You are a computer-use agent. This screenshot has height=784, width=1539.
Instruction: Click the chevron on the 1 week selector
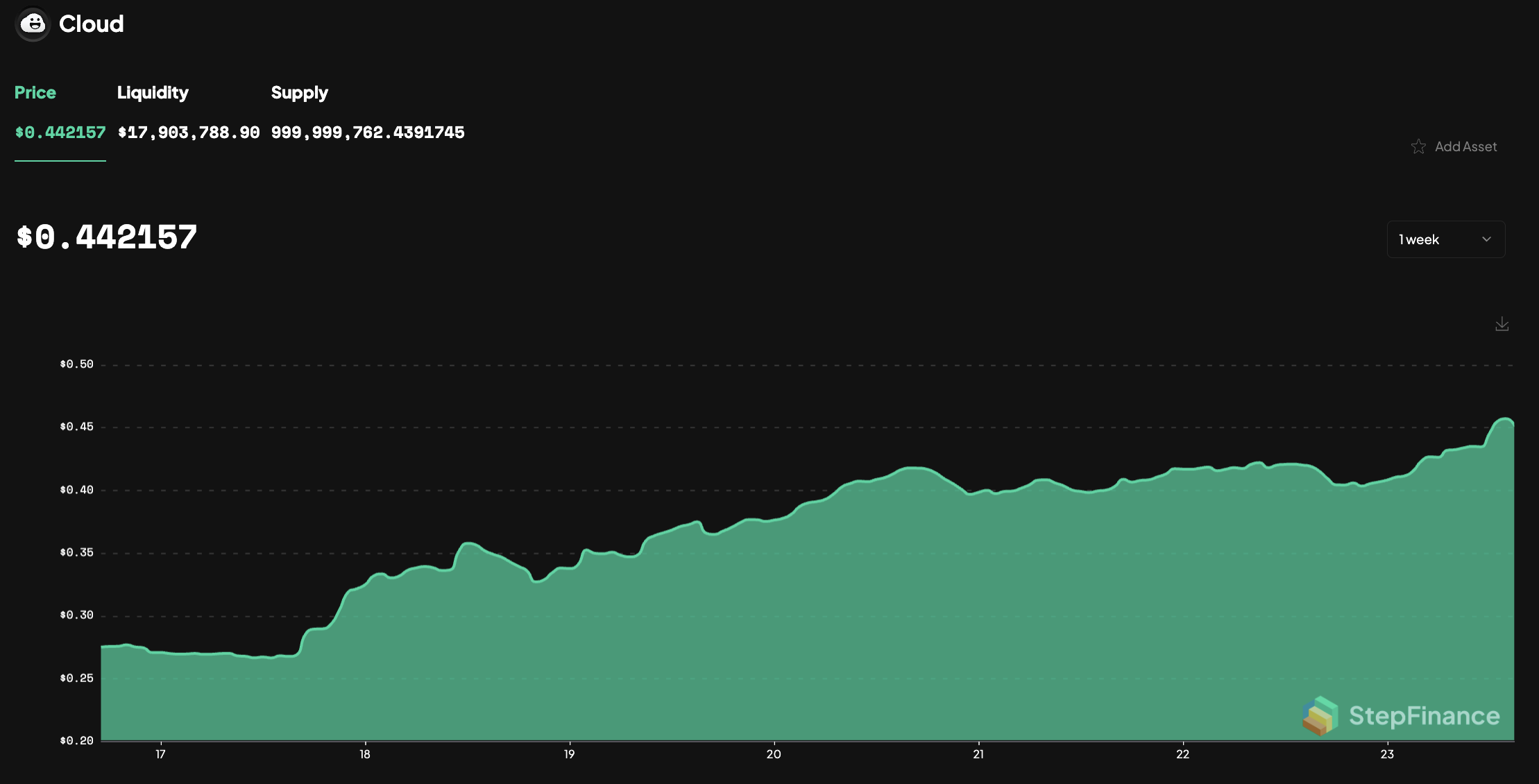click(x=1486, y=239)
